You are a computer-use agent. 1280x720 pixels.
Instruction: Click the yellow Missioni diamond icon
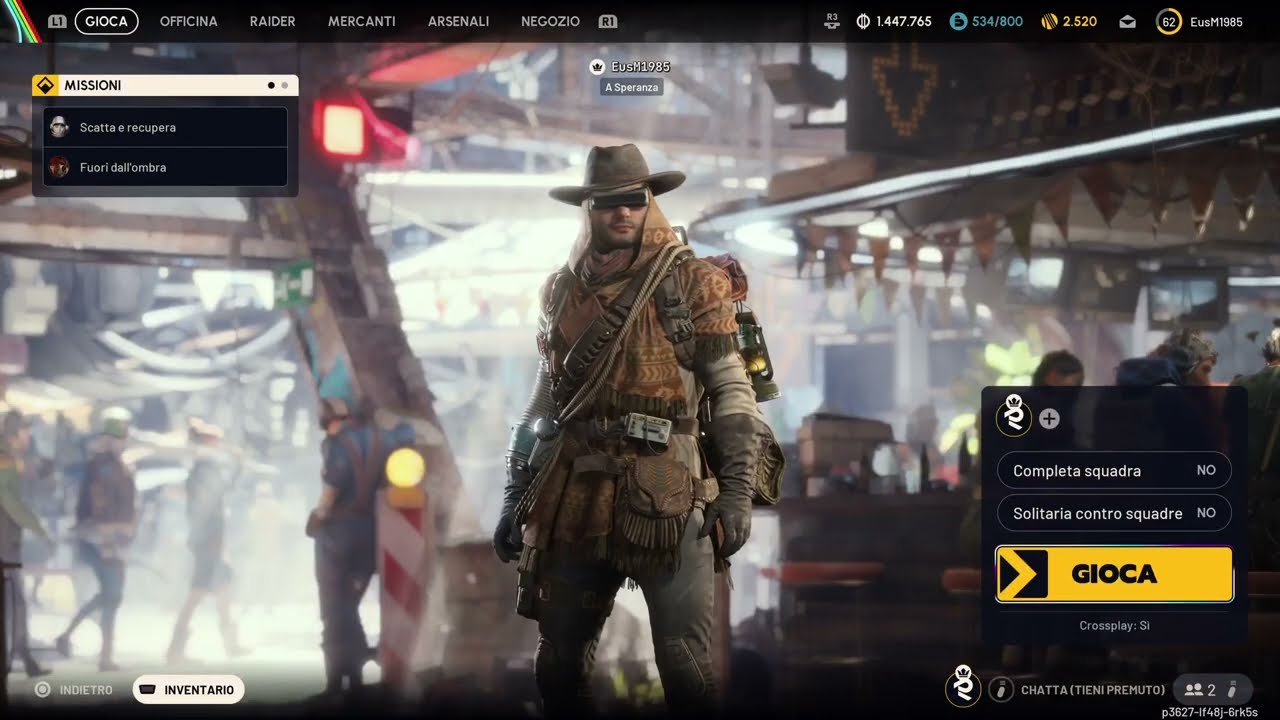(x=45, y=85)
